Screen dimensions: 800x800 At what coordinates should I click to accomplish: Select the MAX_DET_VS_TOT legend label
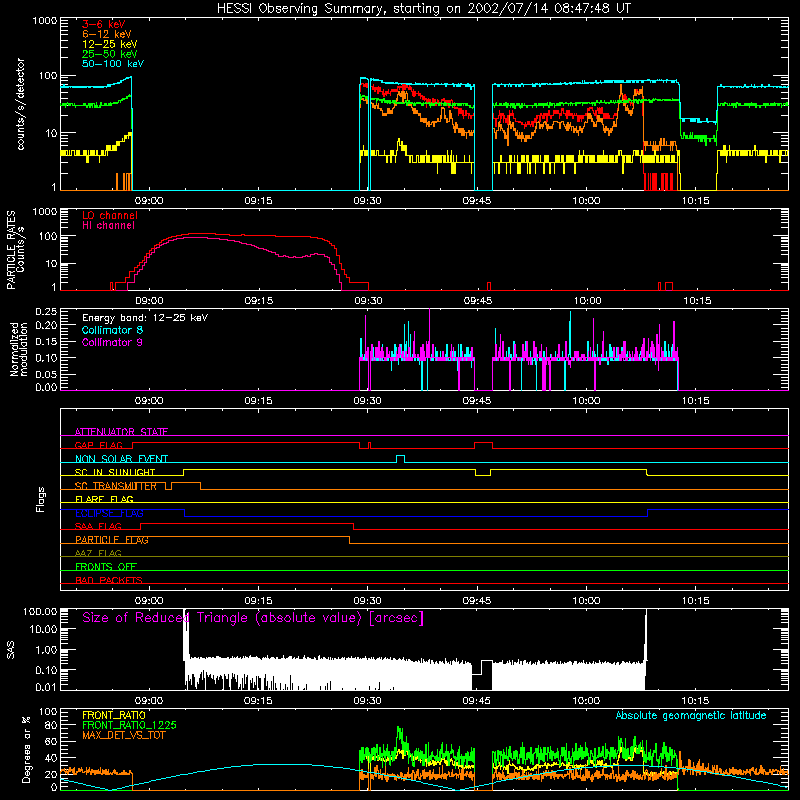coord(123,735)
